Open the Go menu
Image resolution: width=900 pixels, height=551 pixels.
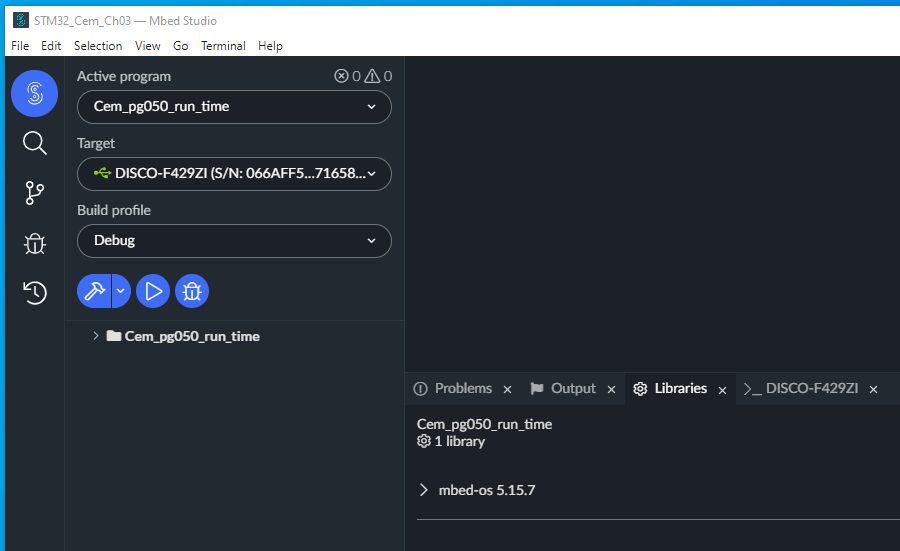(181, 46)
